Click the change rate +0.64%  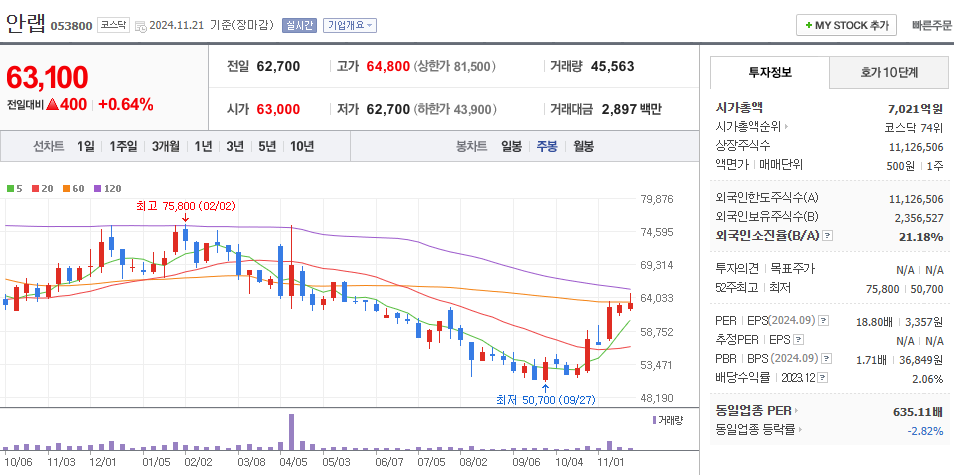click(126, 105)
